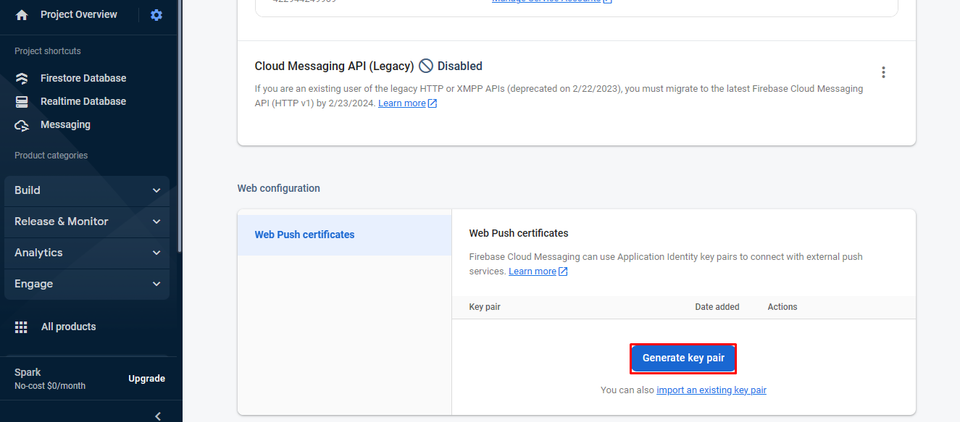Click the Disabled status icon
Image resolution: width=960 pixels, height=422 pixels.
coord(426,66)
